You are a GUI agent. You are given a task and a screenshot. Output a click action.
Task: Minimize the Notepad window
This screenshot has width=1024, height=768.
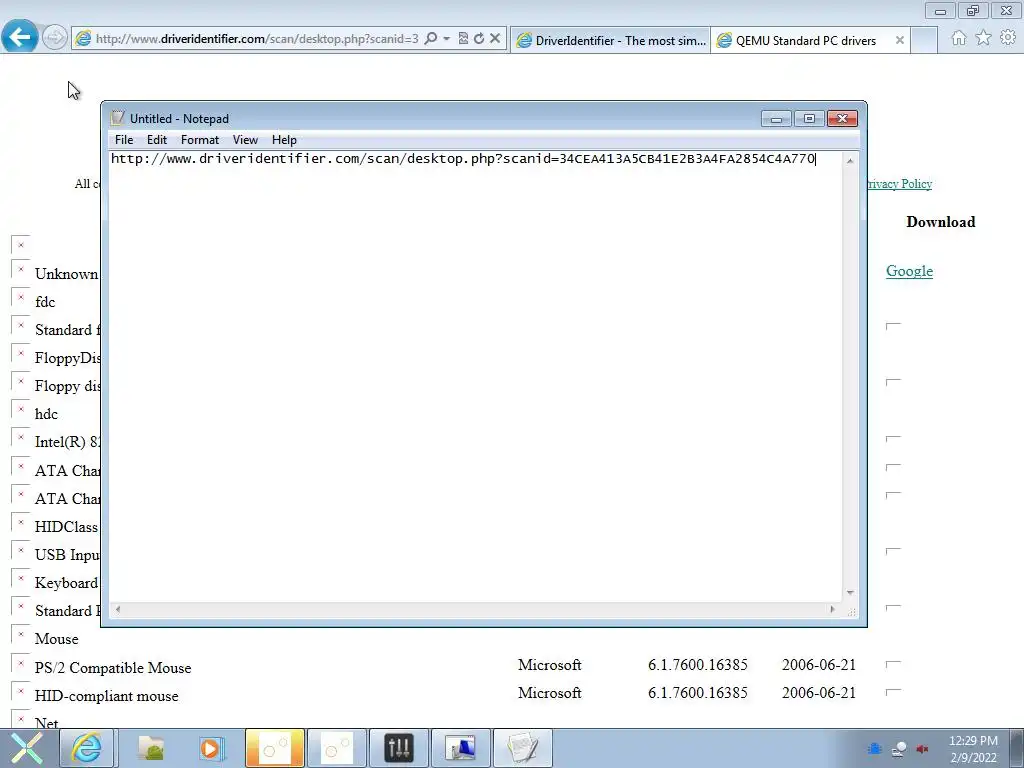(776, 118)
